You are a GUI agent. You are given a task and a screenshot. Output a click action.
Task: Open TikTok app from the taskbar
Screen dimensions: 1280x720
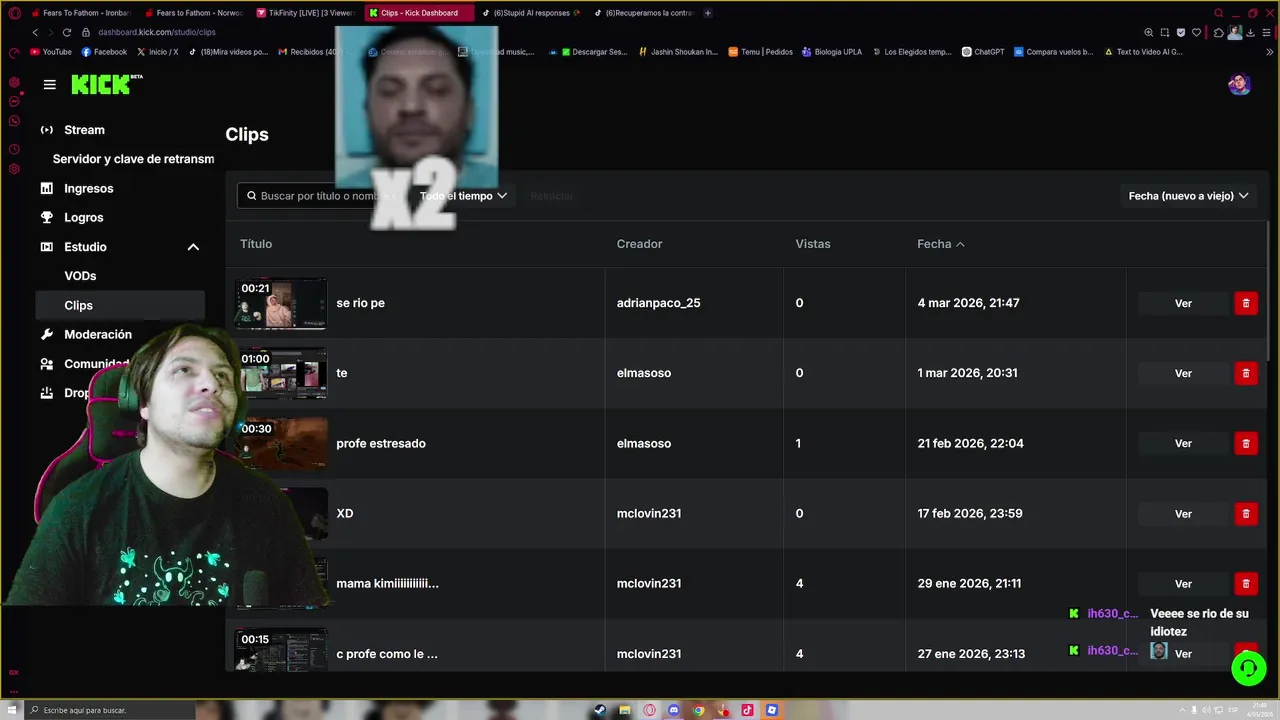pos(747,710)
